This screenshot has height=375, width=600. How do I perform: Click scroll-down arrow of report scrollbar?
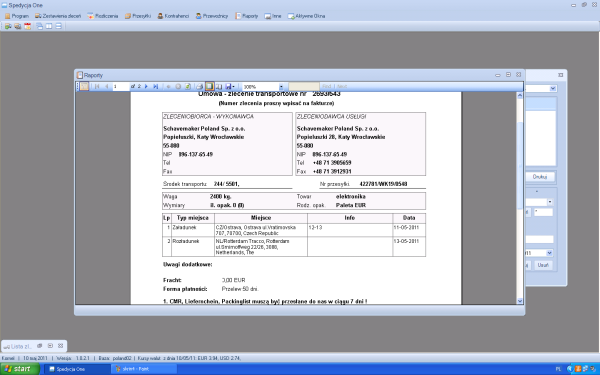tap(520, 301)
